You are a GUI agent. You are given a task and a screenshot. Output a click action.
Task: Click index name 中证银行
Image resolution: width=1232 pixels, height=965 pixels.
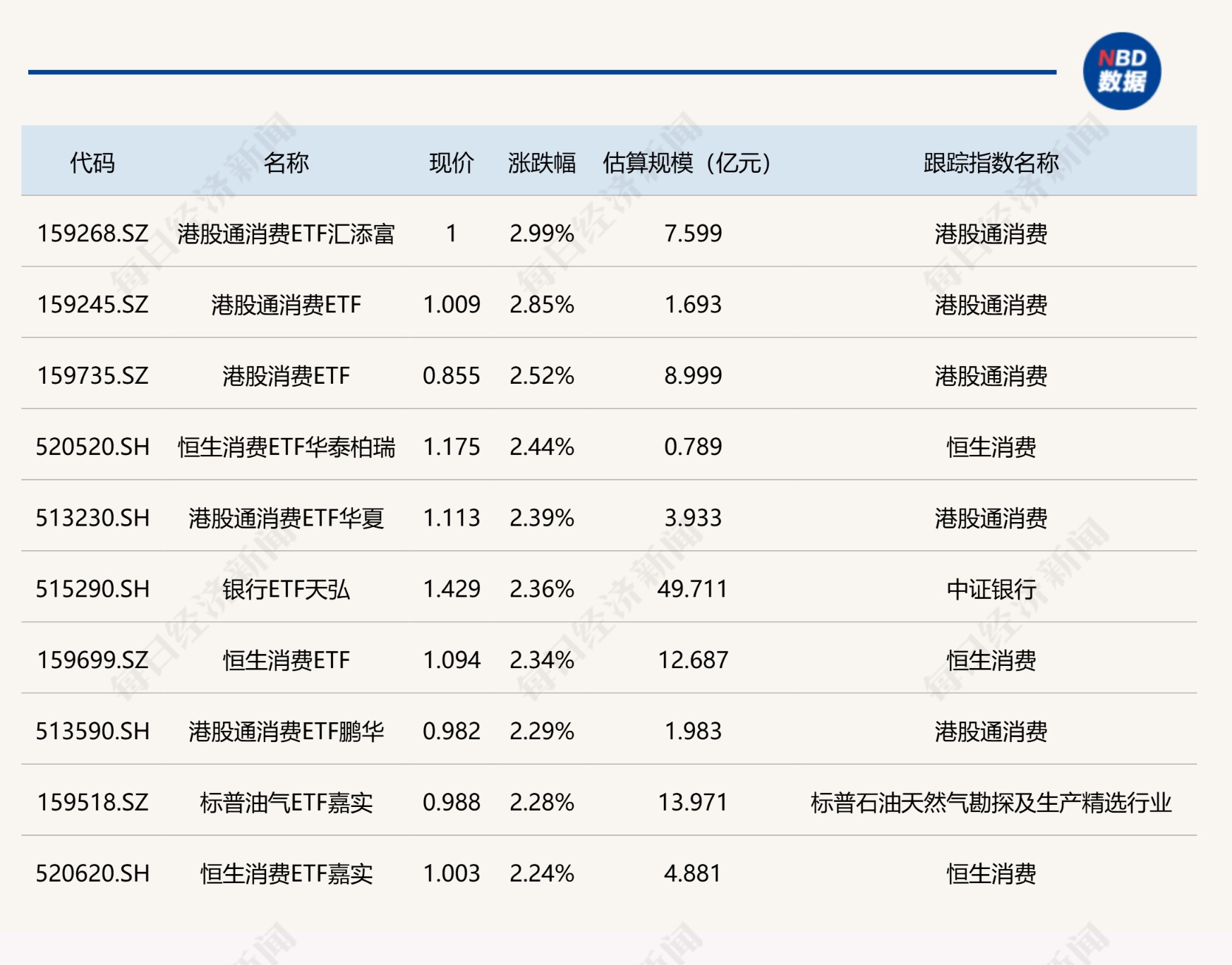(991, 589)
